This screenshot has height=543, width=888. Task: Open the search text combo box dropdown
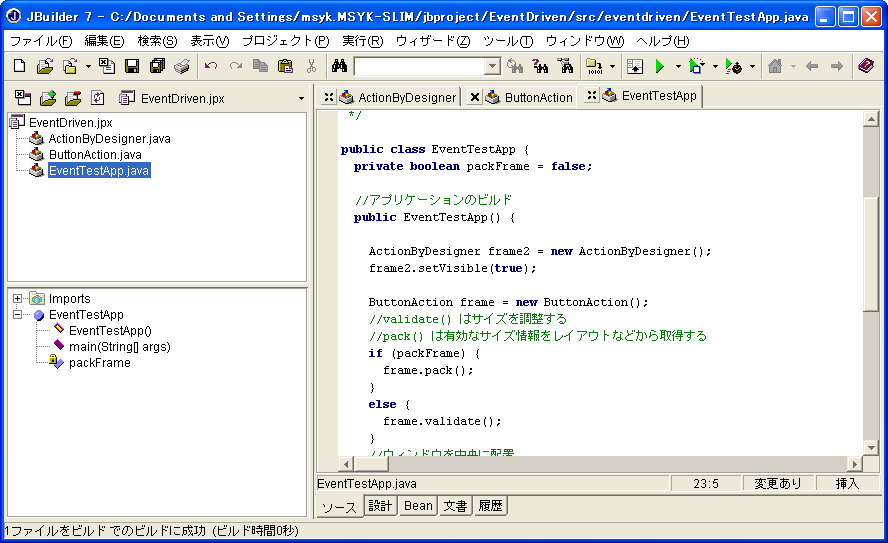point(492,67)
